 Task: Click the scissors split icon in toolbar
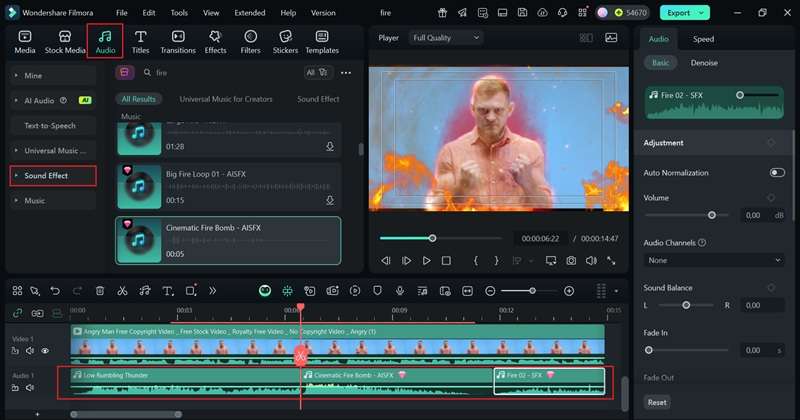click(122, 291)
